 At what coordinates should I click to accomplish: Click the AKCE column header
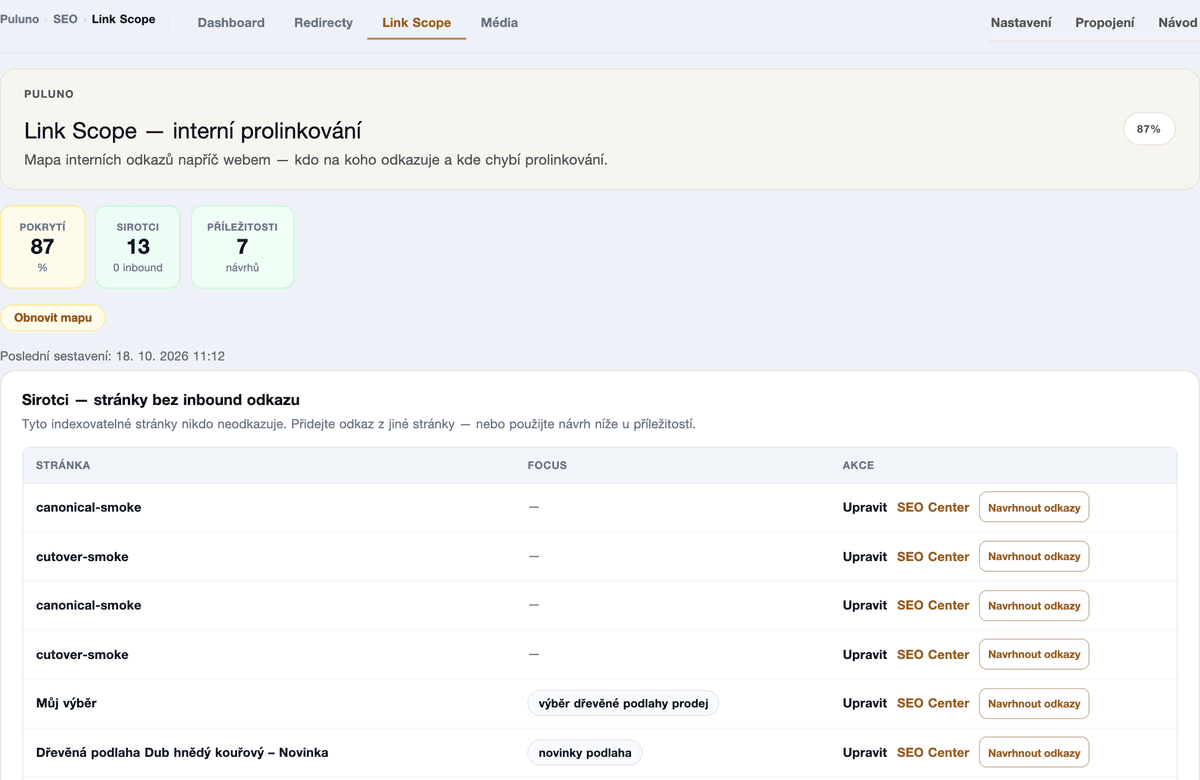(x=859, y=465)
